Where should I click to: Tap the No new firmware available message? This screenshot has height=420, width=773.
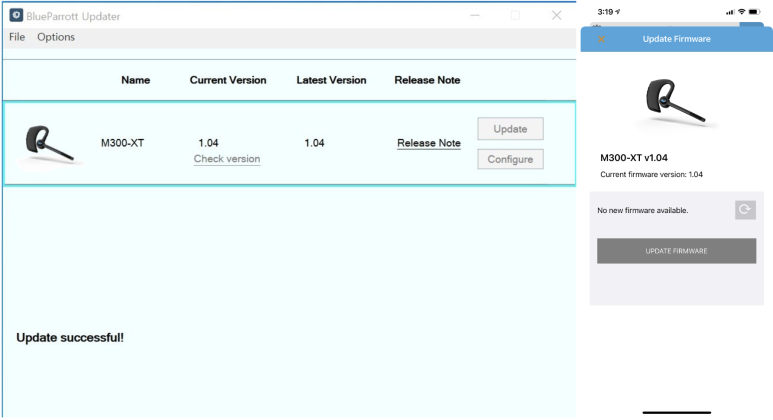[x=642, y=210]
